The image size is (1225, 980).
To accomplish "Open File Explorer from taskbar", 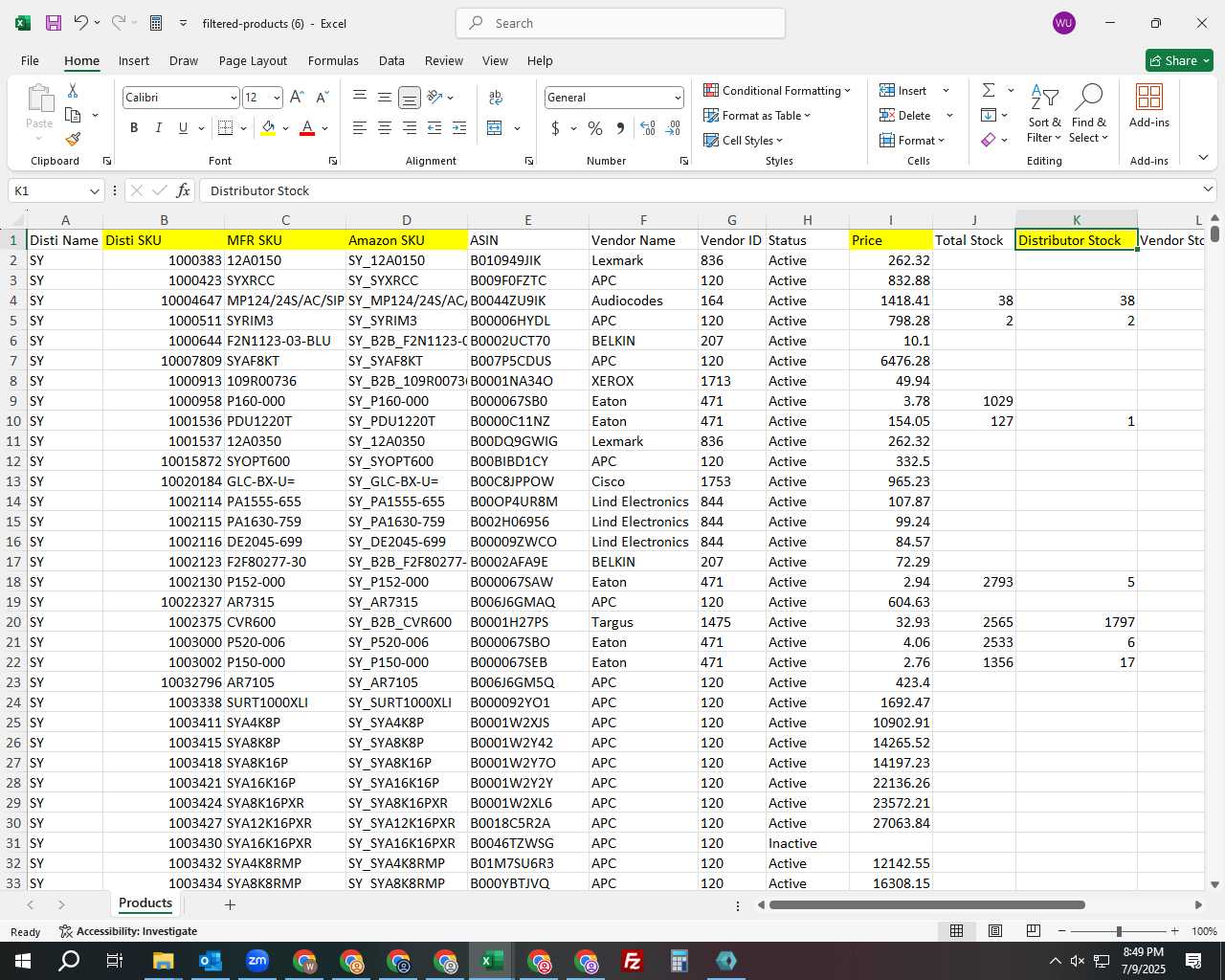I will tap(163, 961).
